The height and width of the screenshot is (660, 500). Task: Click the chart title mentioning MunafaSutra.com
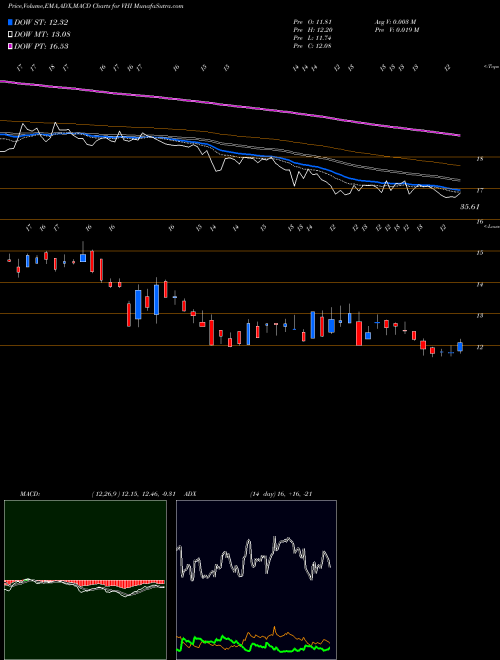tap(96, 7)
